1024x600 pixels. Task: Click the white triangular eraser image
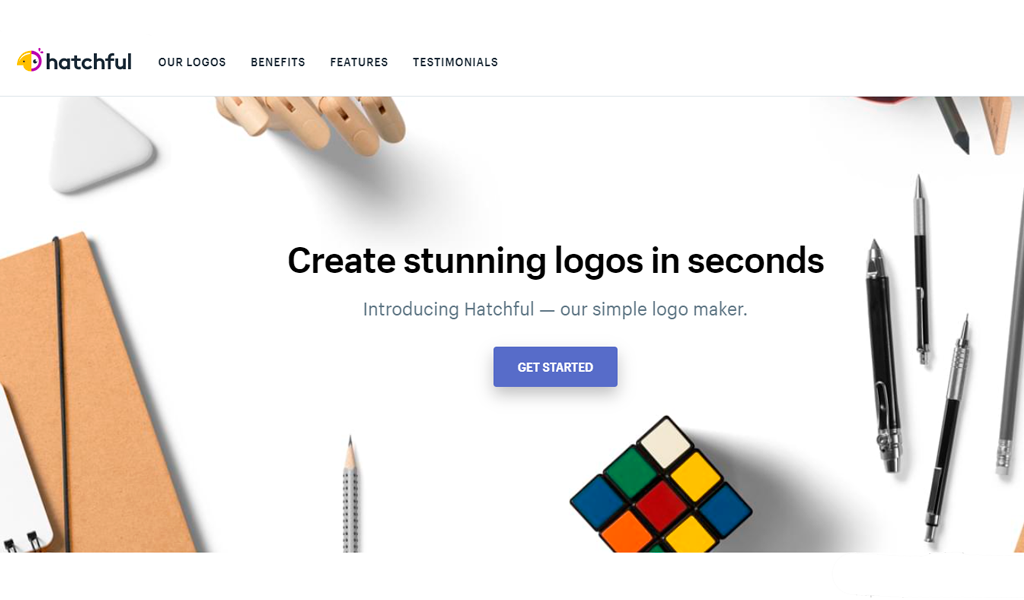click(100, 144)
